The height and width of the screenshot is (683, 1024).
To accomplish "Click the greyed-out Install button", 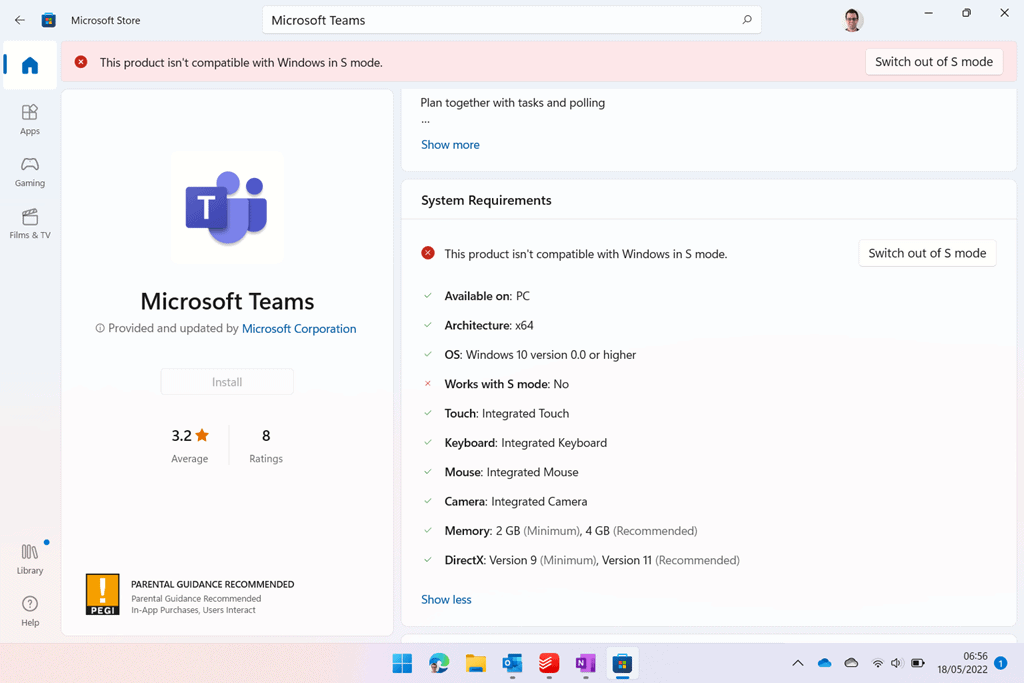I will [227, 382].
